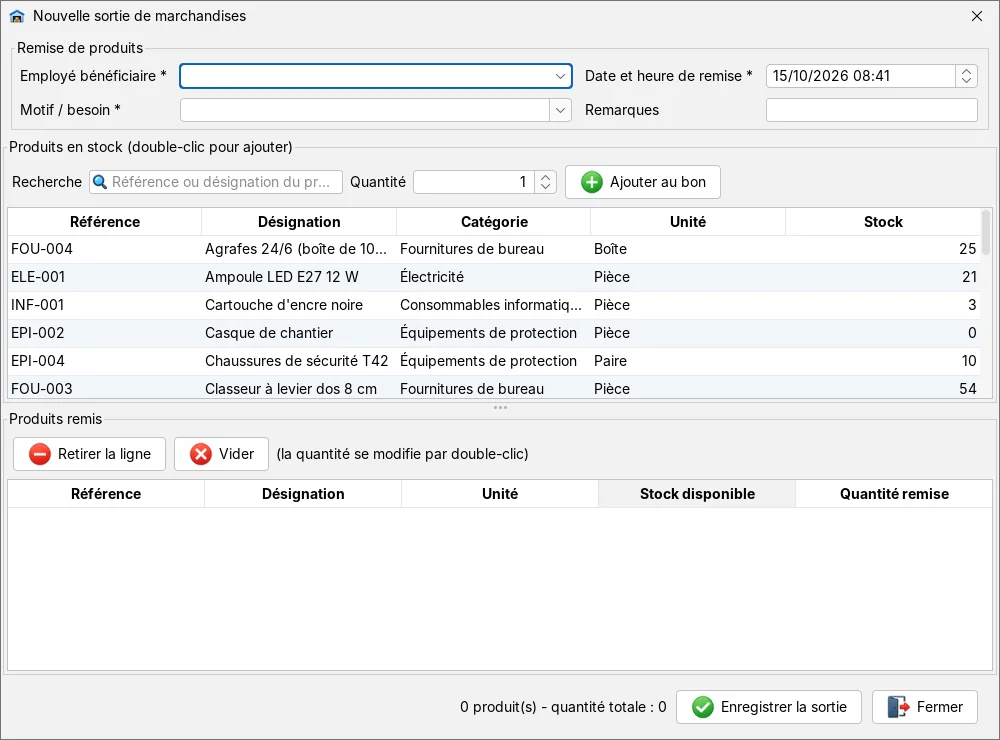
Task: Click the Électricité category cell
Action: 494,277
